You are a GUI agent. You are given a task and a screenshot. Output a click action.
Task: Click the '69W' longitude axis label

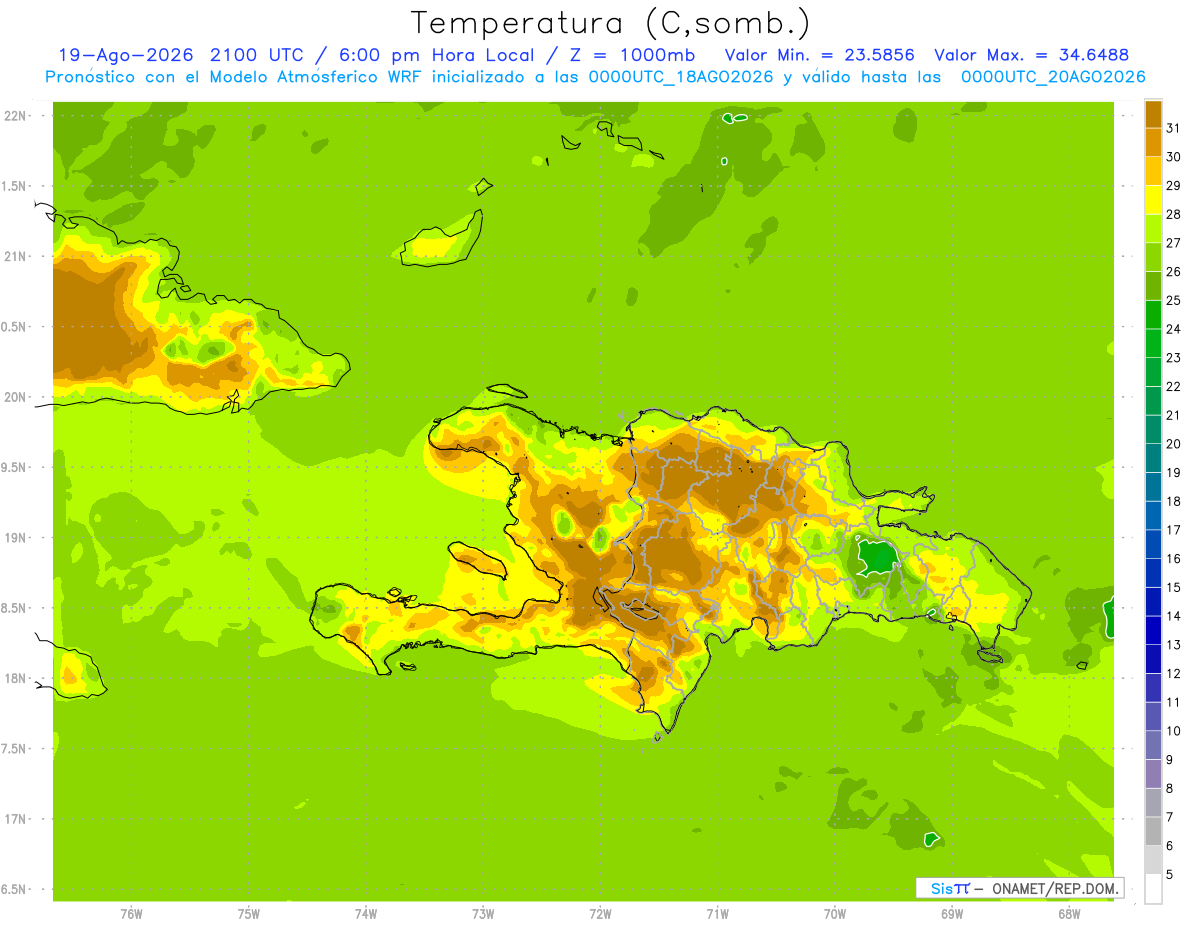click(952, 914)
